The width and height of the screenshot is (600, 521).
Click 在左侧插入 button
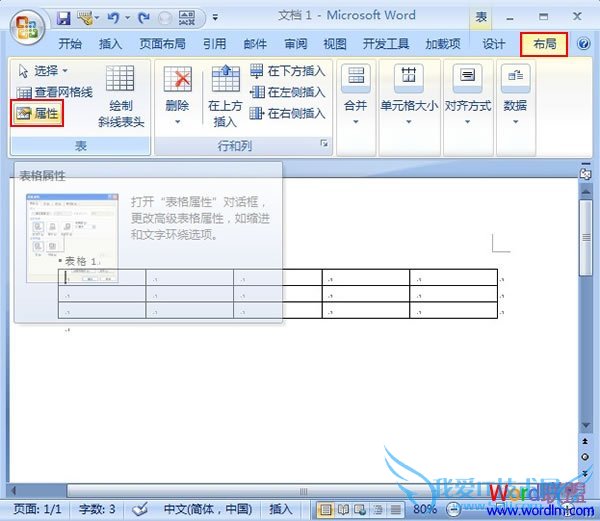(287, 92)
